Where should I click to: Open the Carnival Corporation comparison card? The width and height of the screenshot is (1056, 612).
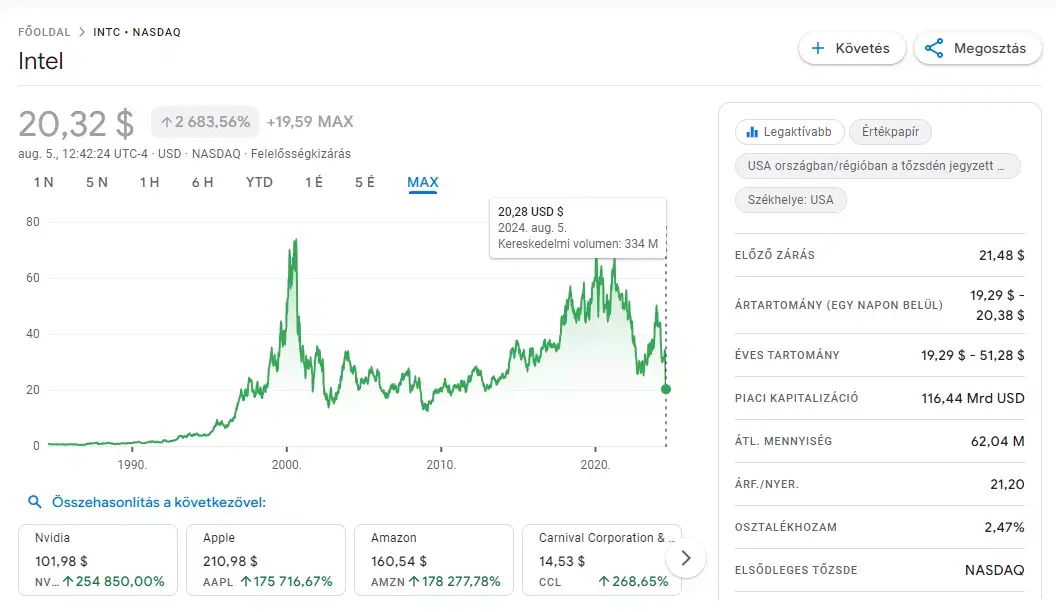tap(602, 560)
